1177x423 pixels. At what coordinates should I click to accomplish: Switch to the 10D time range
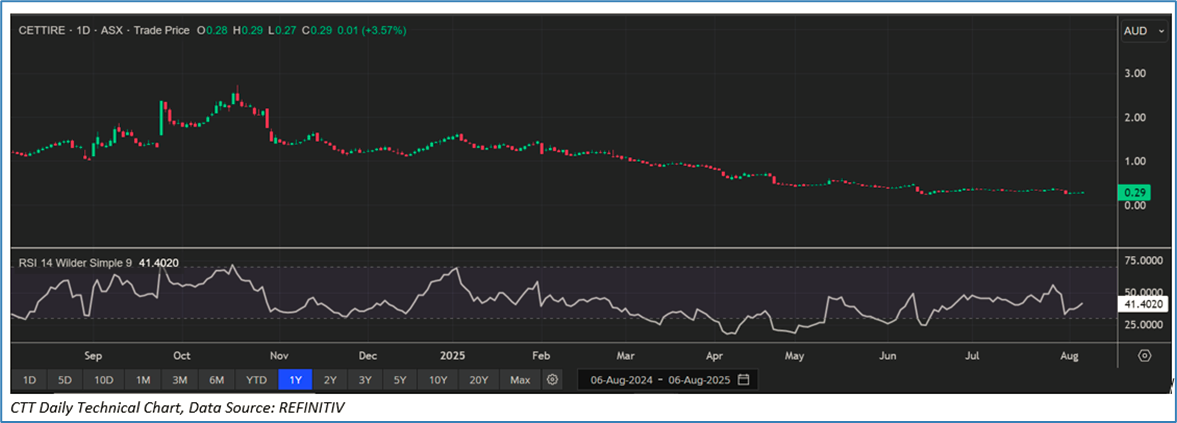(103, 380)
